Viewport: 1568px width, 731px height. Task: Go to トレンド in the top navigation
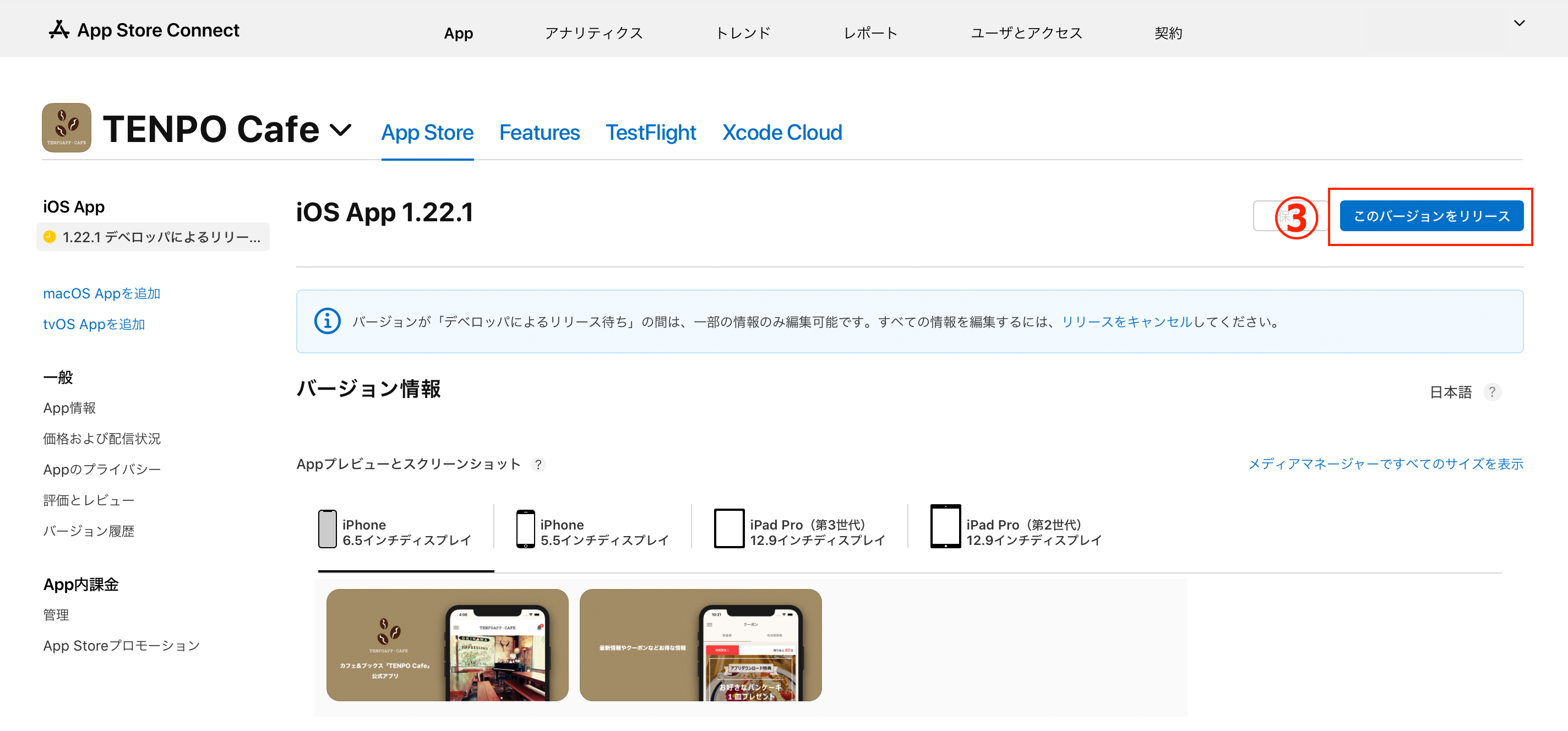pyautogui.click(x=743, y=33)
